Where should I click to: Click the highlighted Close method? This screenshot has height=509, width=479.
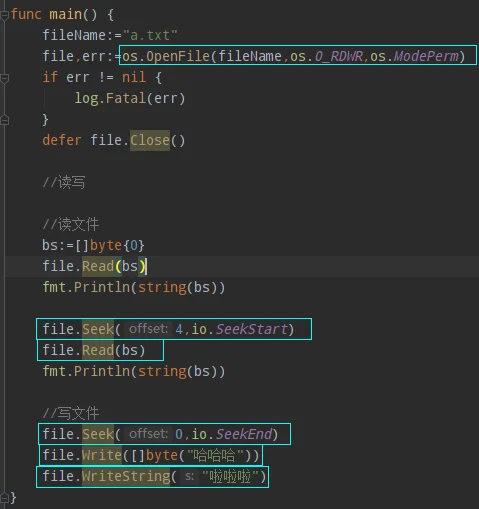(150, 140)
